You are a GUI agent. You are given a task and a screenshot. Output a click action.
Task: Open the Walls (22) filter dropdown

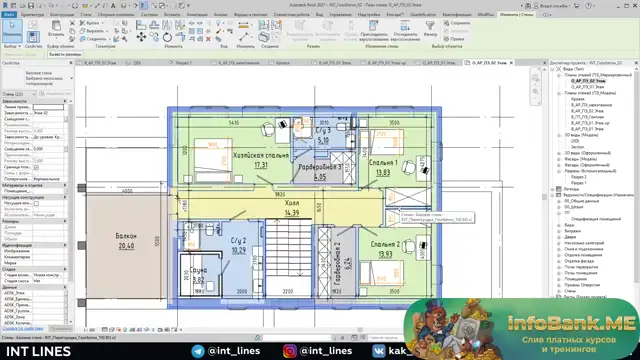click(x=19, y=94)
